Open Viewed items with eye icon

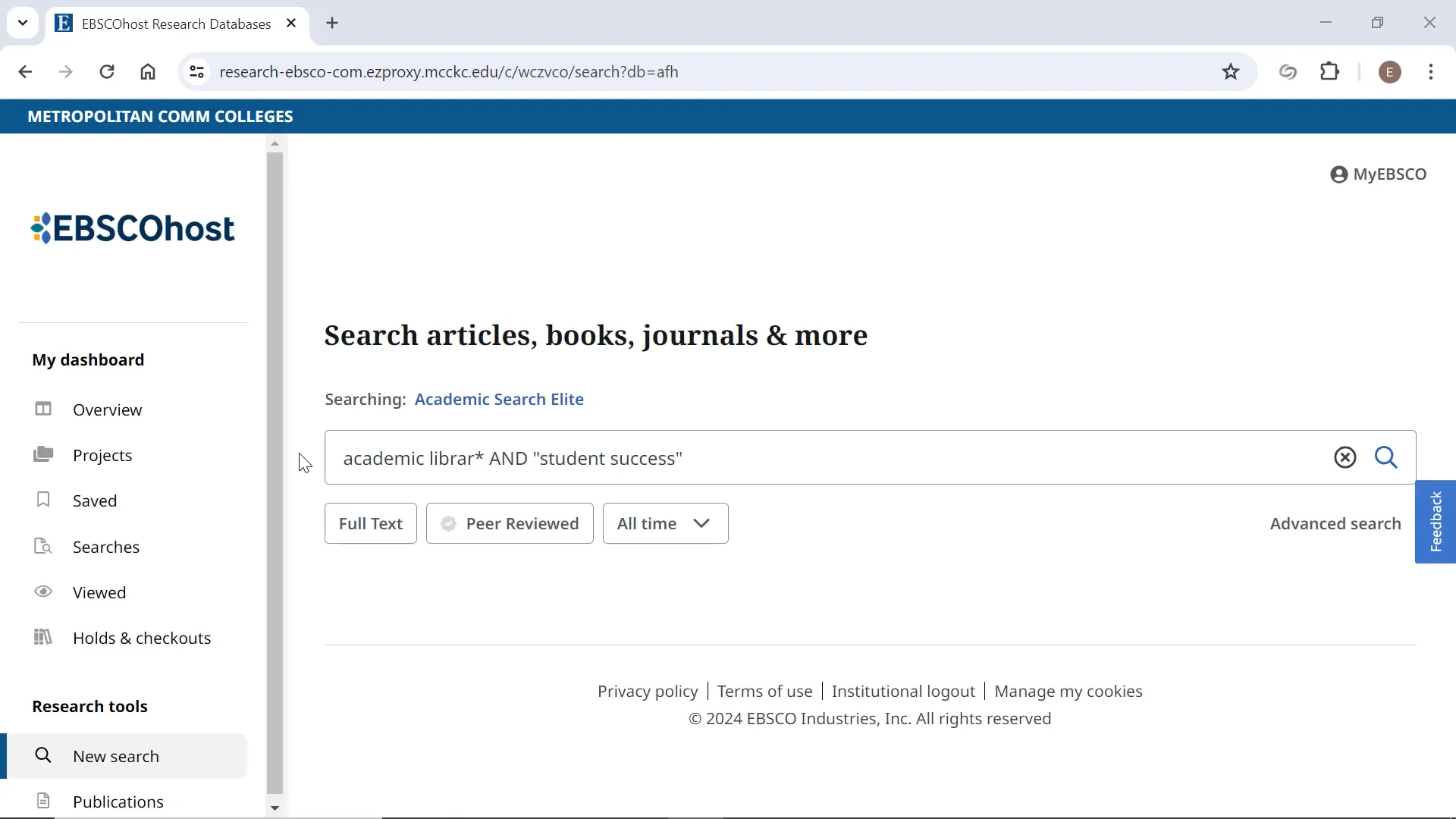tap(99, 592)
